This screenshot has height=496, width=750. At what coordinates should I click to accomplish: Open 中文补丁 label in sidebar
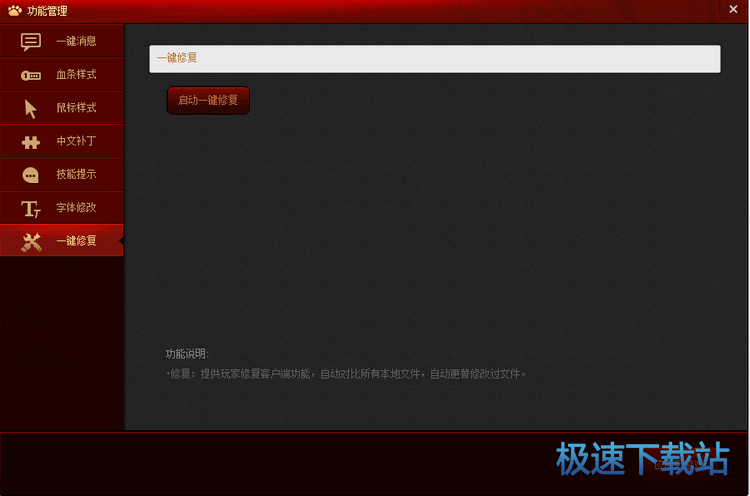tap(76, 141)
